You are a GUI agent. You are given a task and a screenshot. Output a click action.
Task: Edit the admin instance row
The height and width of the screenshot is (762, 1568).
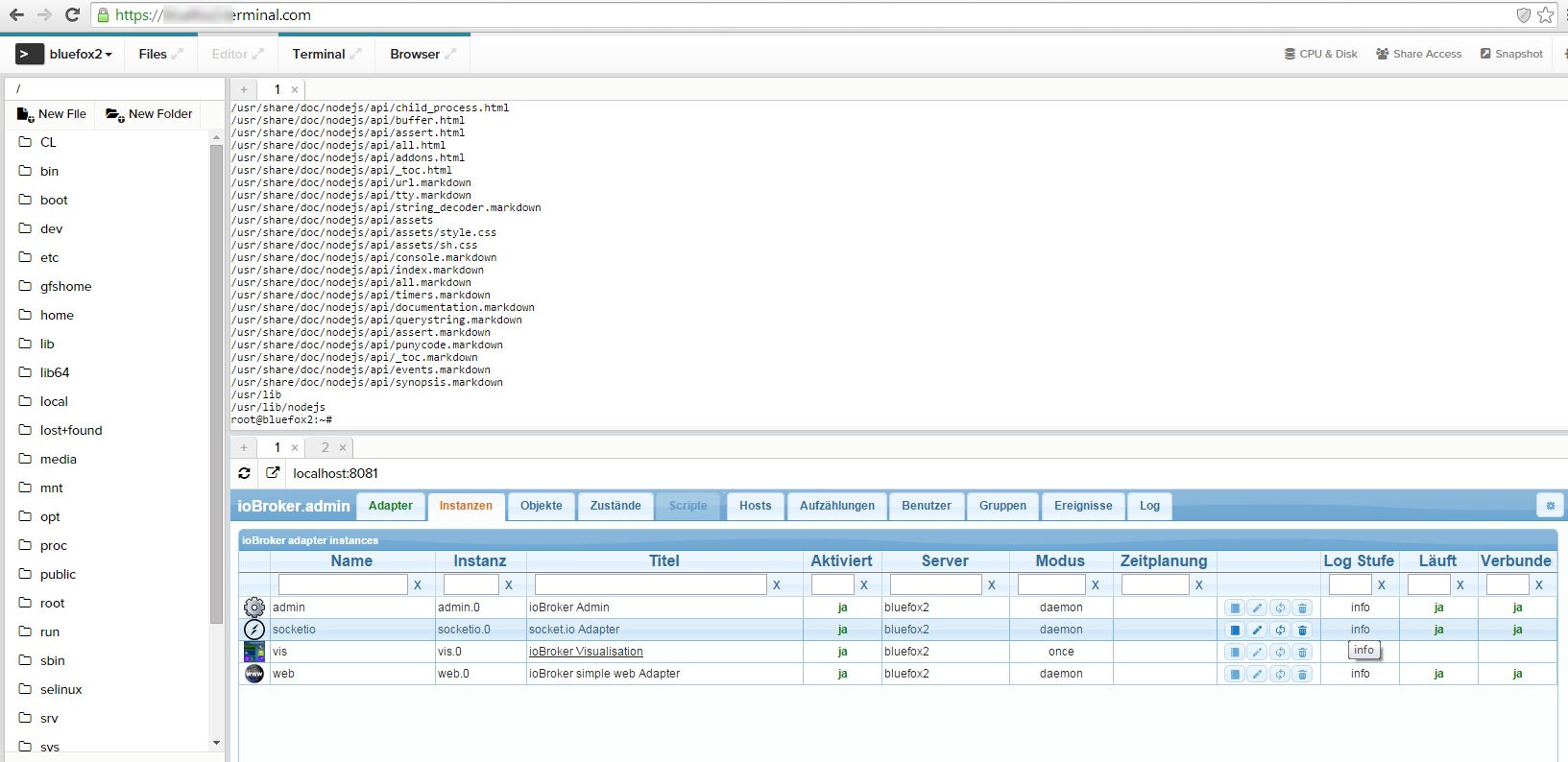(1257, 607)
